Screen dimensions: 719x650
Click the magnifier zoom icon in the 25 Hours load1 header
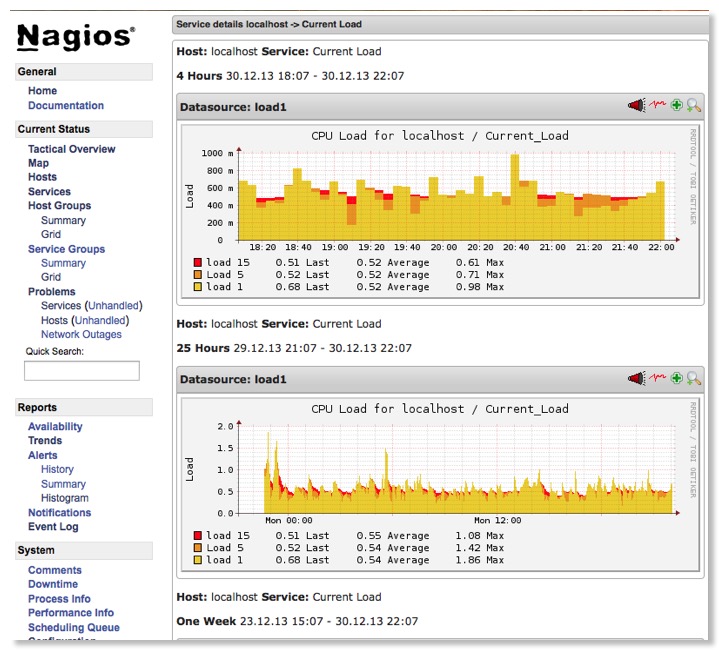tap(693, 378)
